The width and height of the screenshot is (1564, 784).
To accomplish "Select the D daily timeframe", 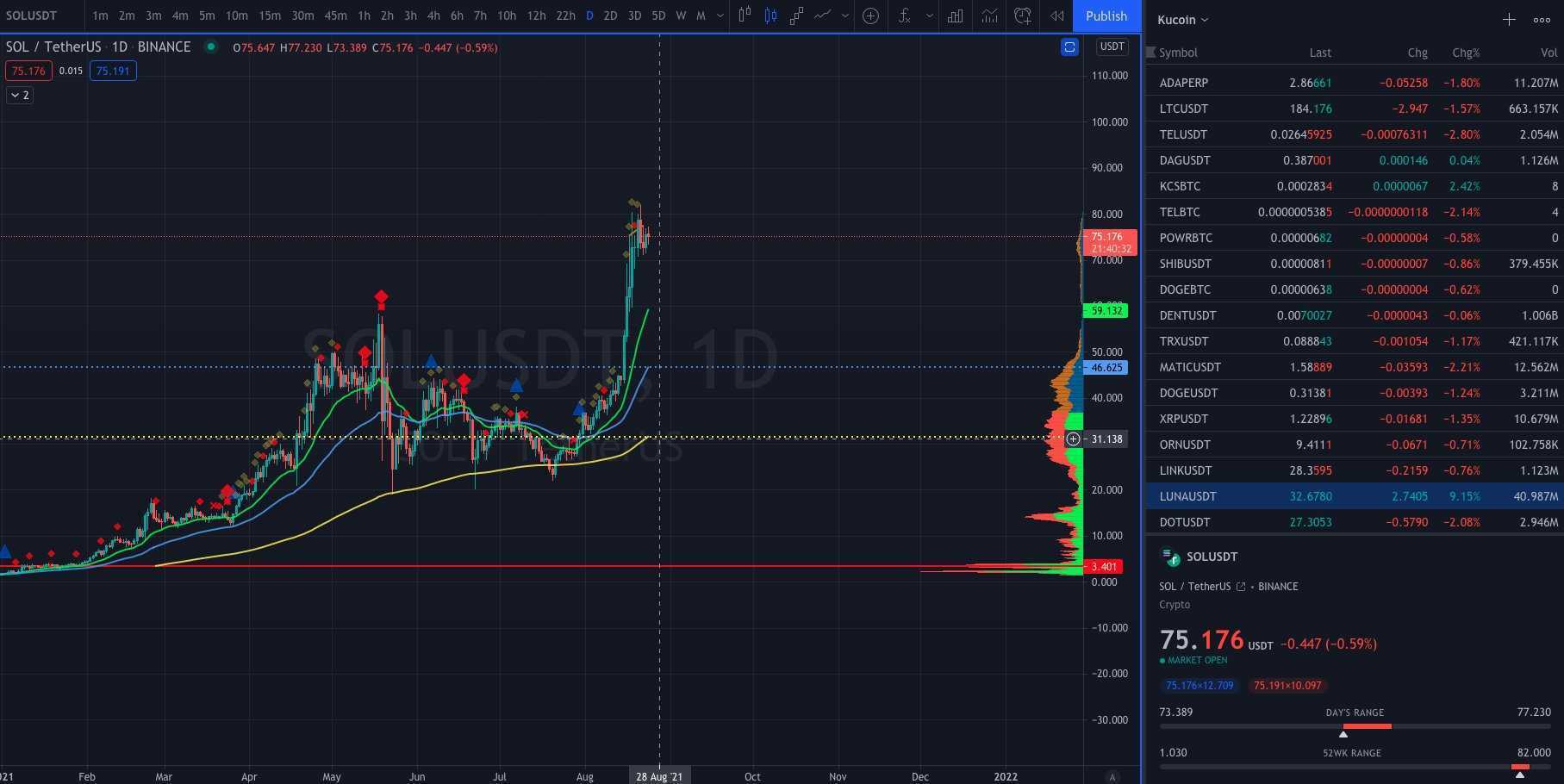I will [x=589, y=16].
